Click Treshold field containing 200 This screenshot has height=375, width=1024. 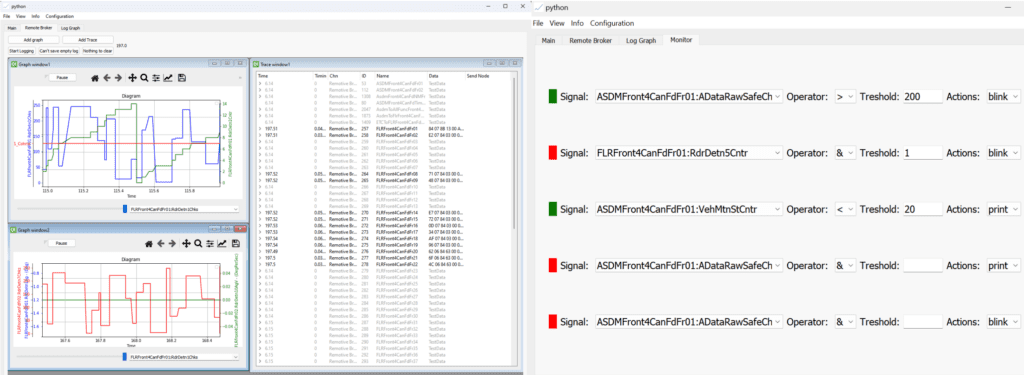[x=923, y=97]
